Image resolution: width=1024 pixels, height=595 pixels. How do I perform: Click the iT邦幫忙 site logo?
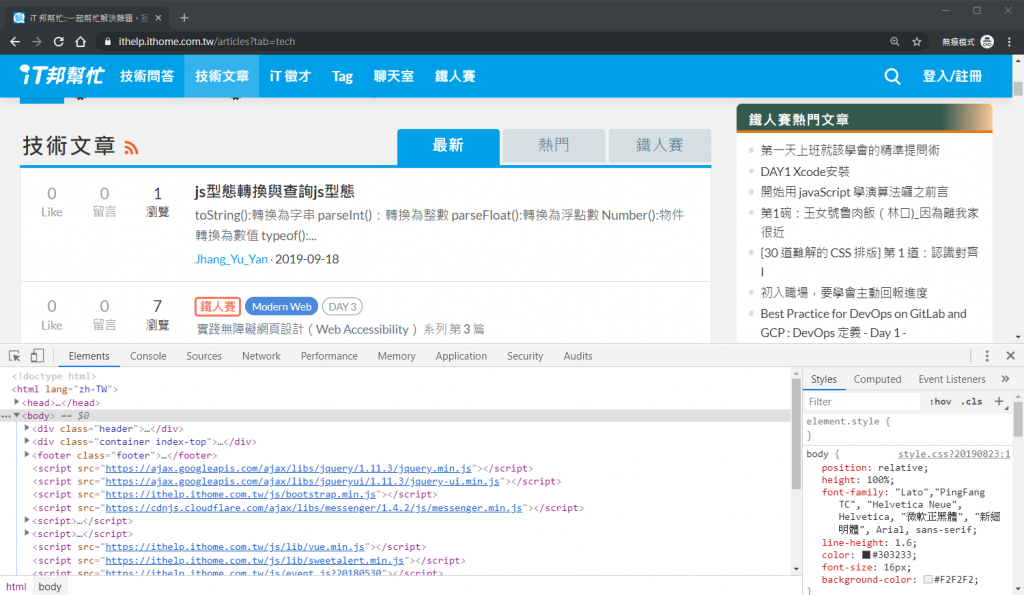point(61,76)
